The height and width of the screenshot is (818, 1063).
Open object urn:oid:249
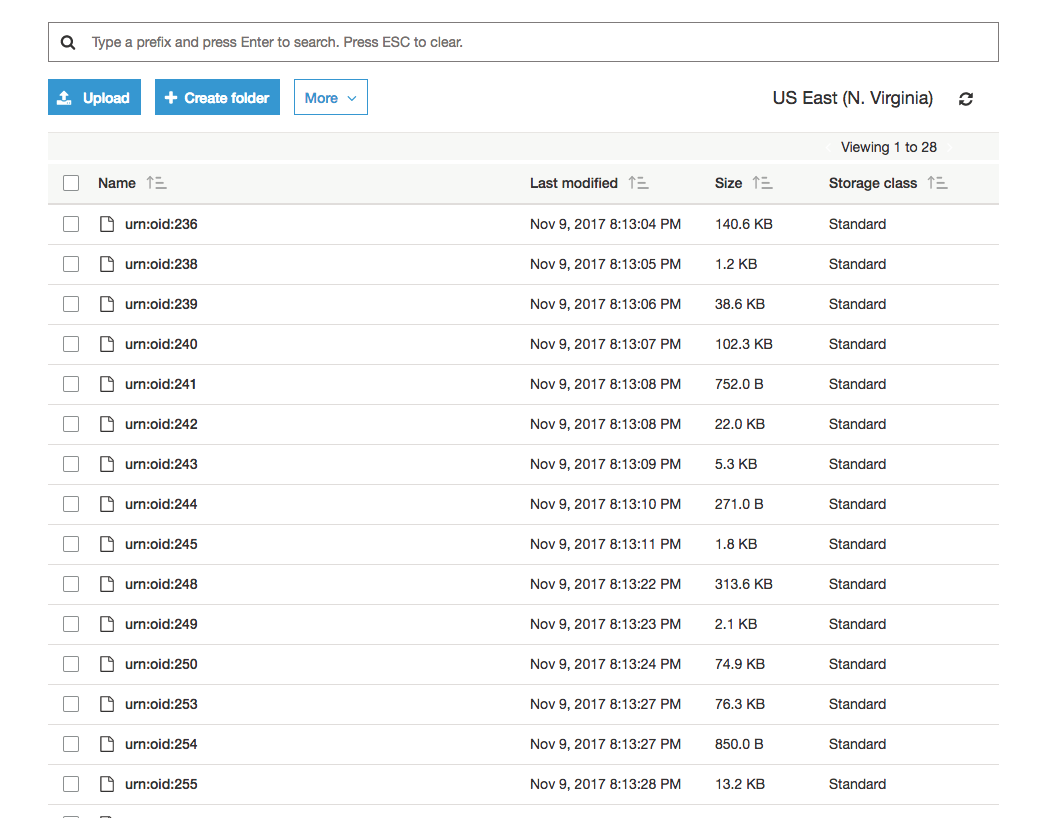(x=161, y=624)
